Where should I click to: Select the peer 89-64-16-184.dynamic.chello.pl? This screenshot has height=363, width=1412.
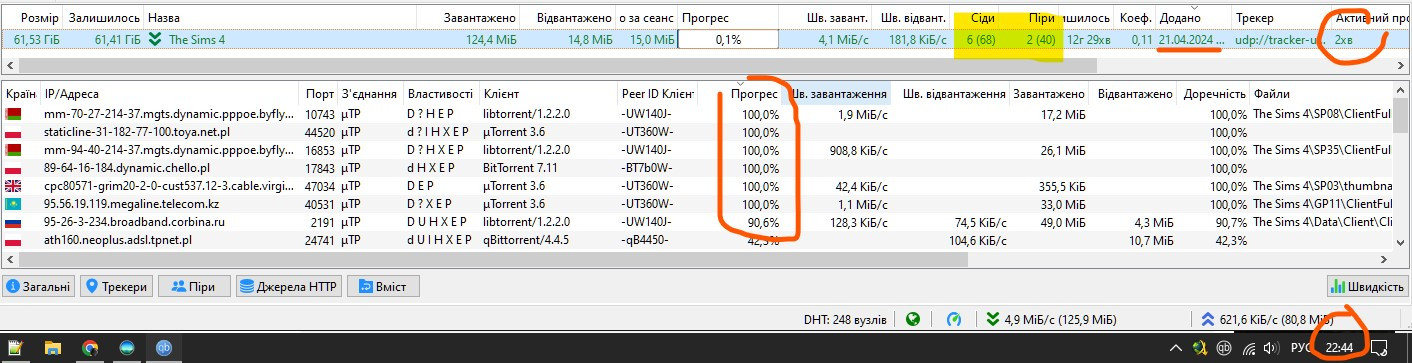pyautogui.click(x=127, y=168)
